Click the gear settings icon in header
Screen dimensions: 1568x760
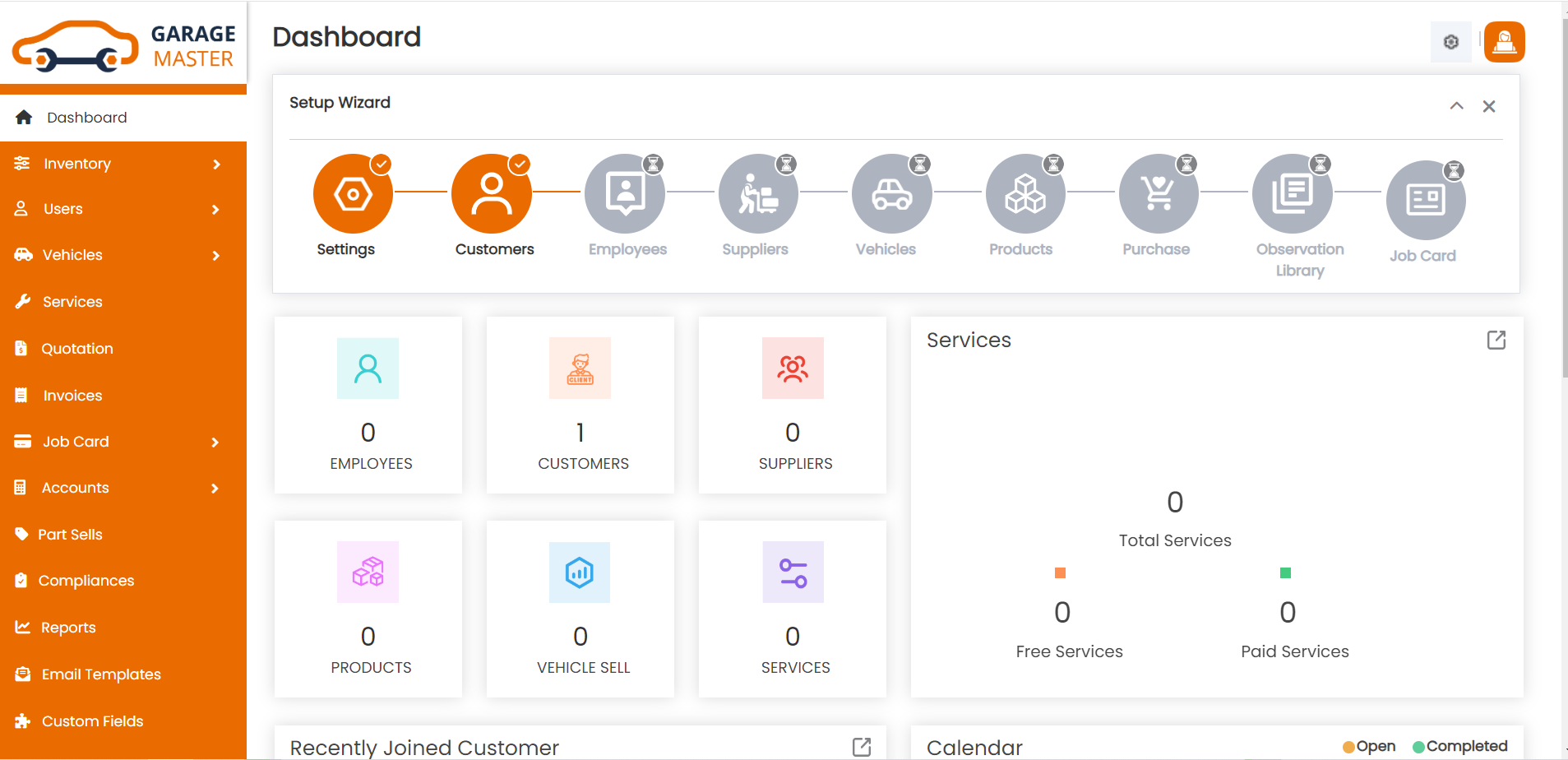tap(1451, 42)
